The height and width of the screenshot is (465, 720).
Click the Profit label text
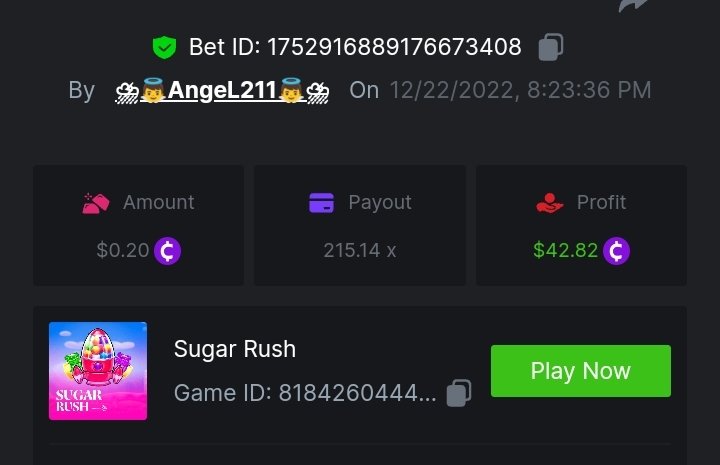pyautogui.click(x=601, y=203)
